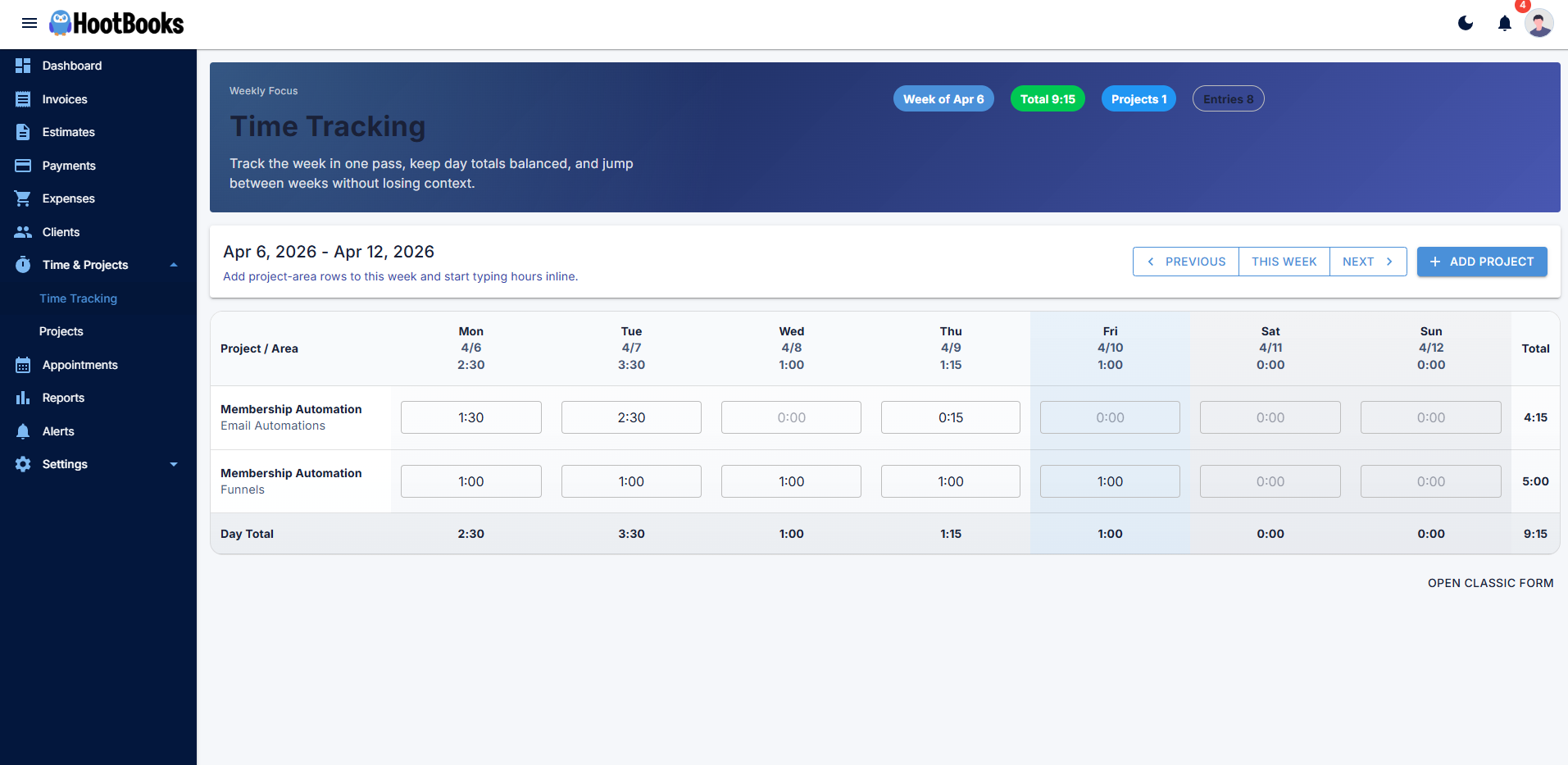Click the Expenses cart icon
The width and height of the screenshot is (1568, 765).
click(23, 198)
